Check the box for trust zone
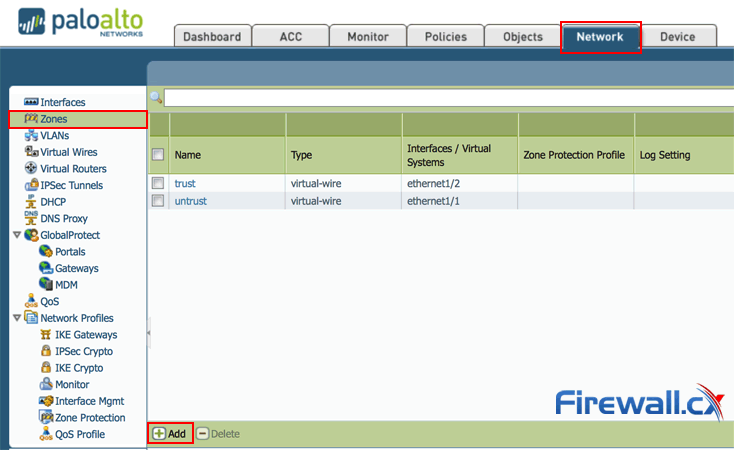Screen dimensions: 734x450 (158, 183)
